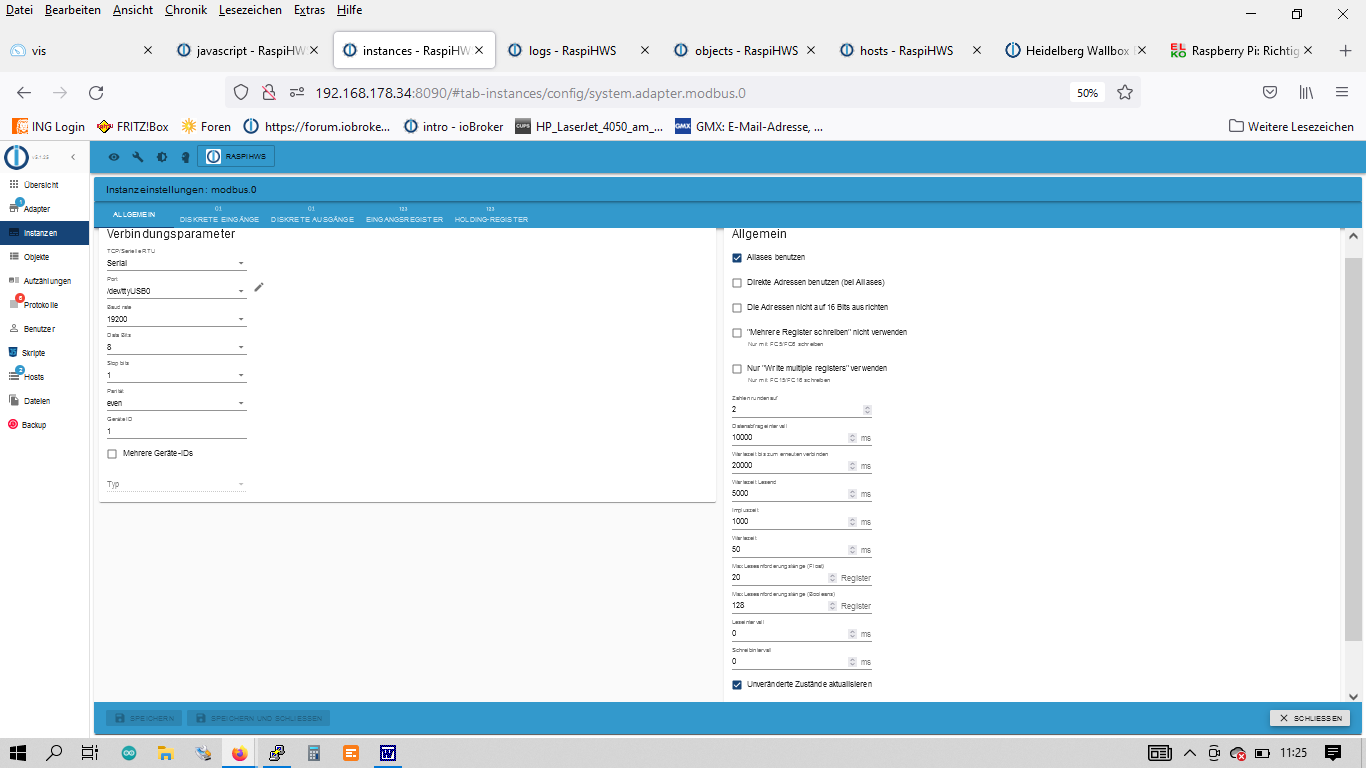1366x768 pixels.
Task: Open the Firefox hamburger menu
Action: [1342, 92]
